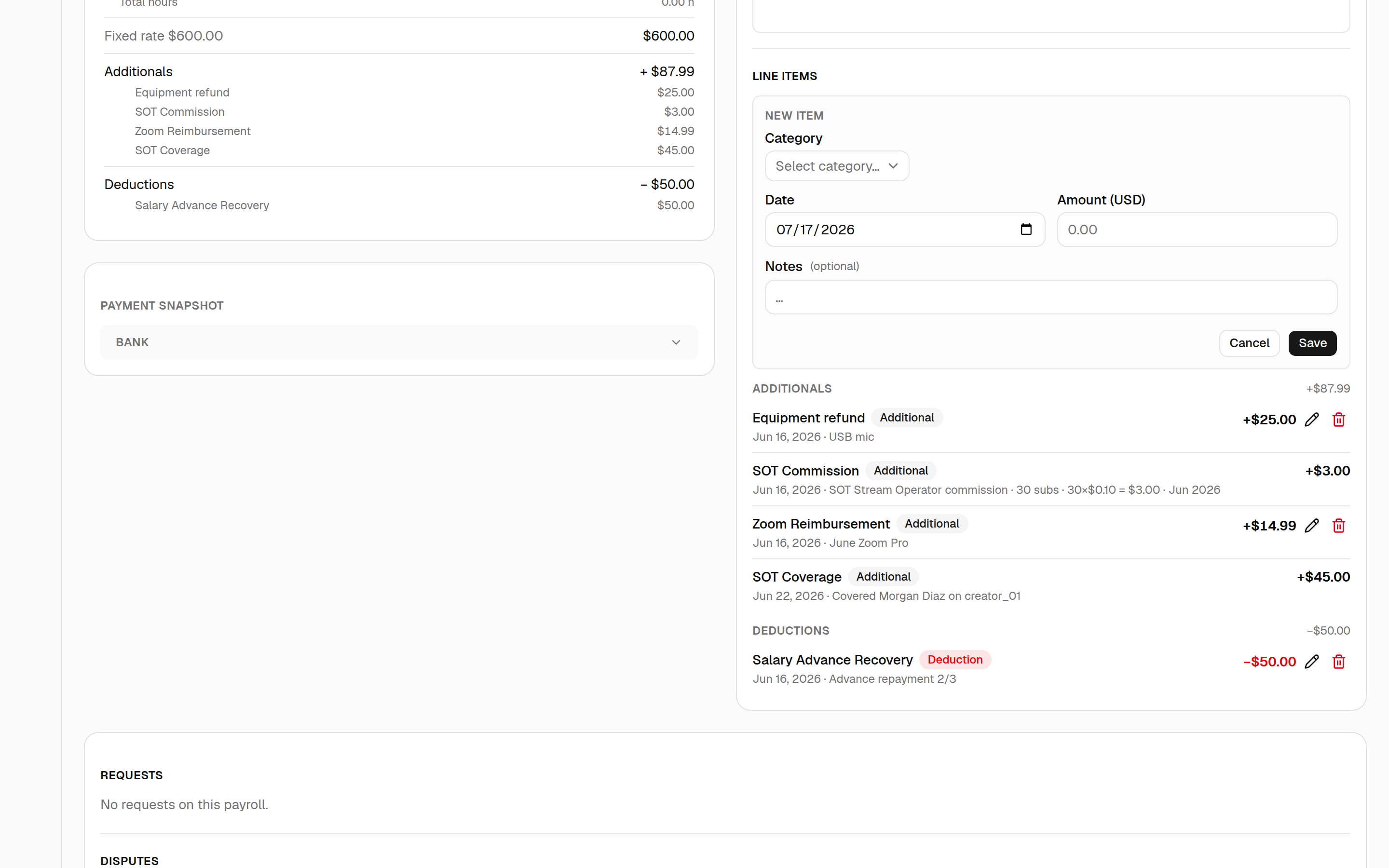Click the Additionals heading in summary
This screenshot has width=1389, height=868.
138,72
